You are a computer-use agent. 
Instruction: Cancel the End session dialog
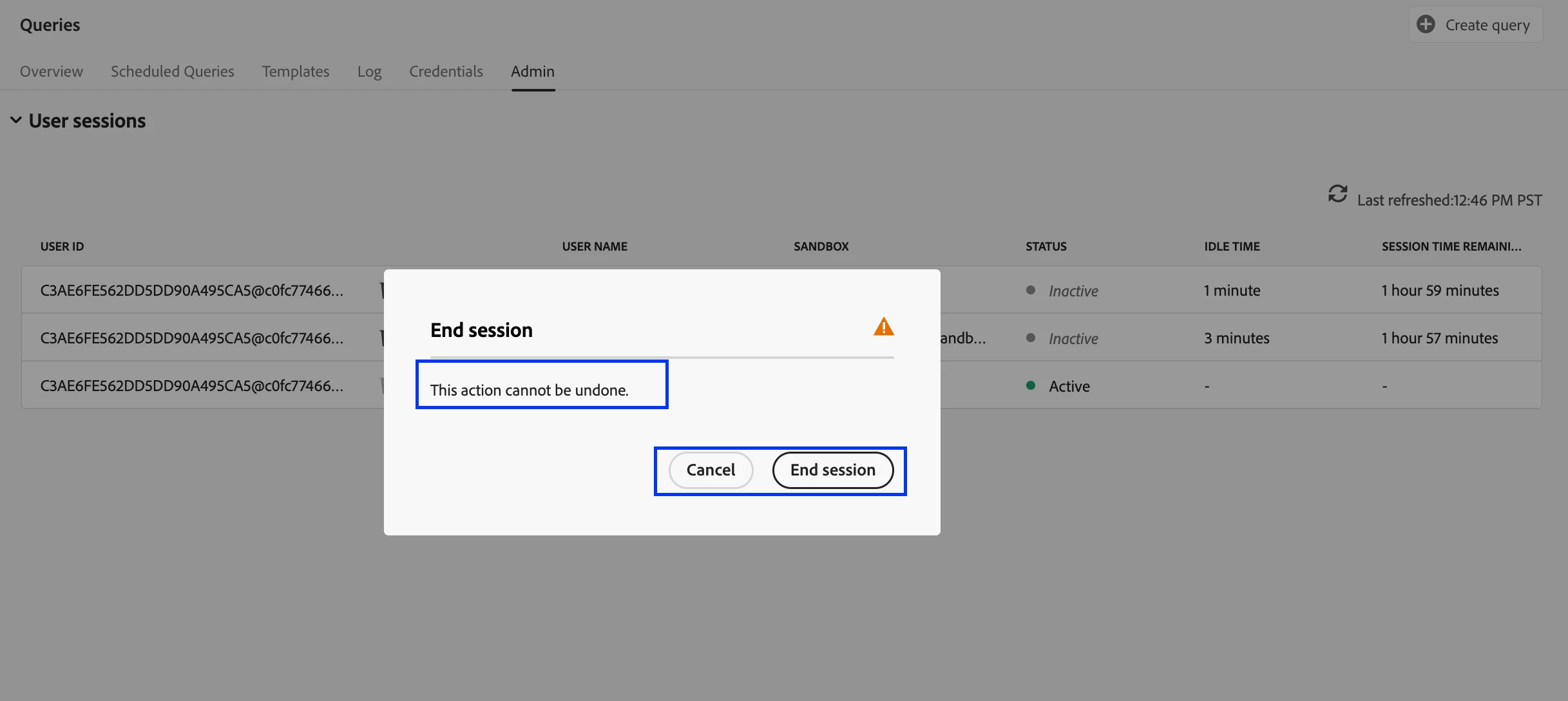[x=710, y=470]
